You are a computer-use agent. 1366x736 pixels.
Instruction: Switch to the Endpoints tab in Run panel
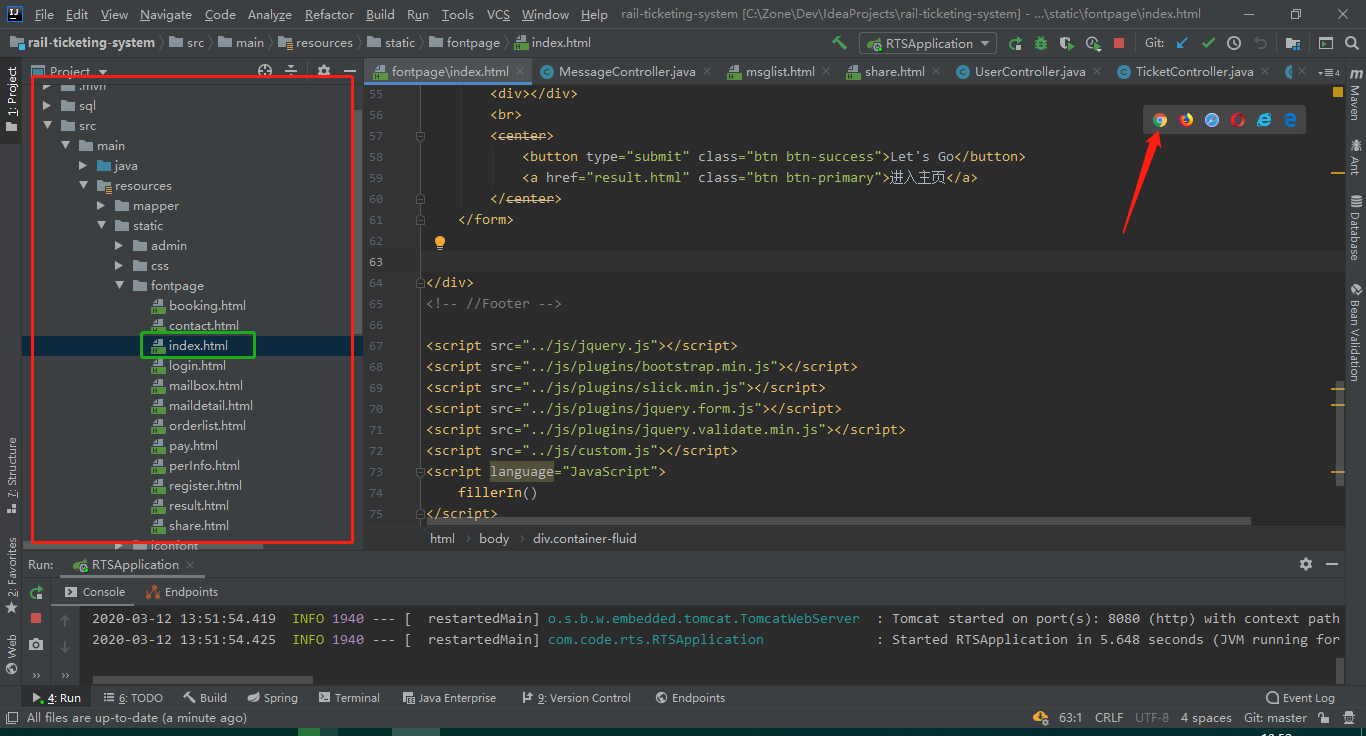[x=182, y=592]
